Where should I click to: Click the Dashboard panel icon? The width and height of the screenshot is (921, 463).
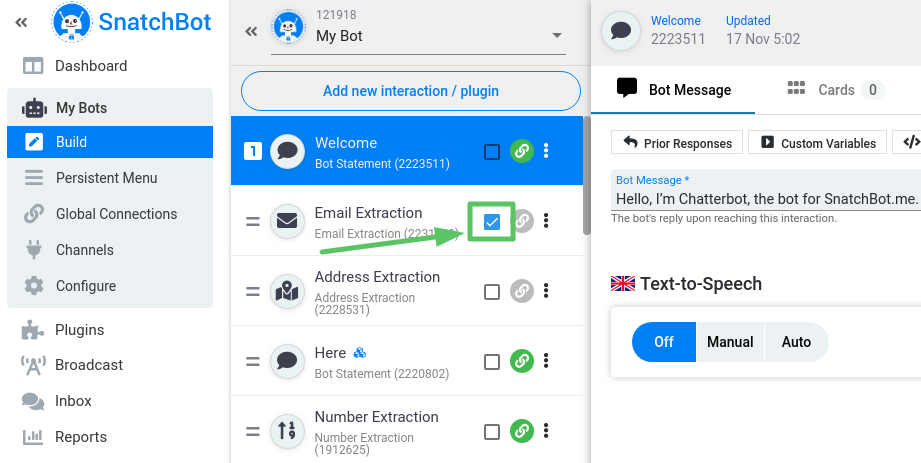(33, 66)
